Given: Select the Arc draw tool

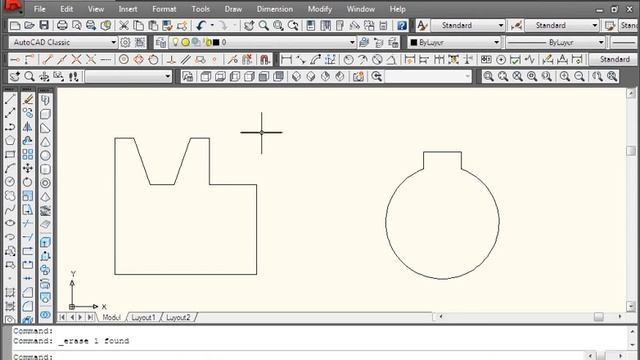Looking at the screenshot, I should pyautogui.click(x=10, y=168).
